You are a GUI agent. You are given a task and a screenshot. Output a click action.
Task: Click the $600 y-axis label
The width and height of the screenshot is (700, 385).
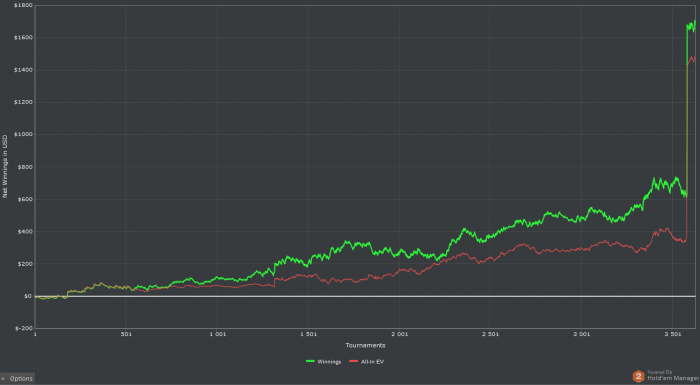tap(25, 199)
